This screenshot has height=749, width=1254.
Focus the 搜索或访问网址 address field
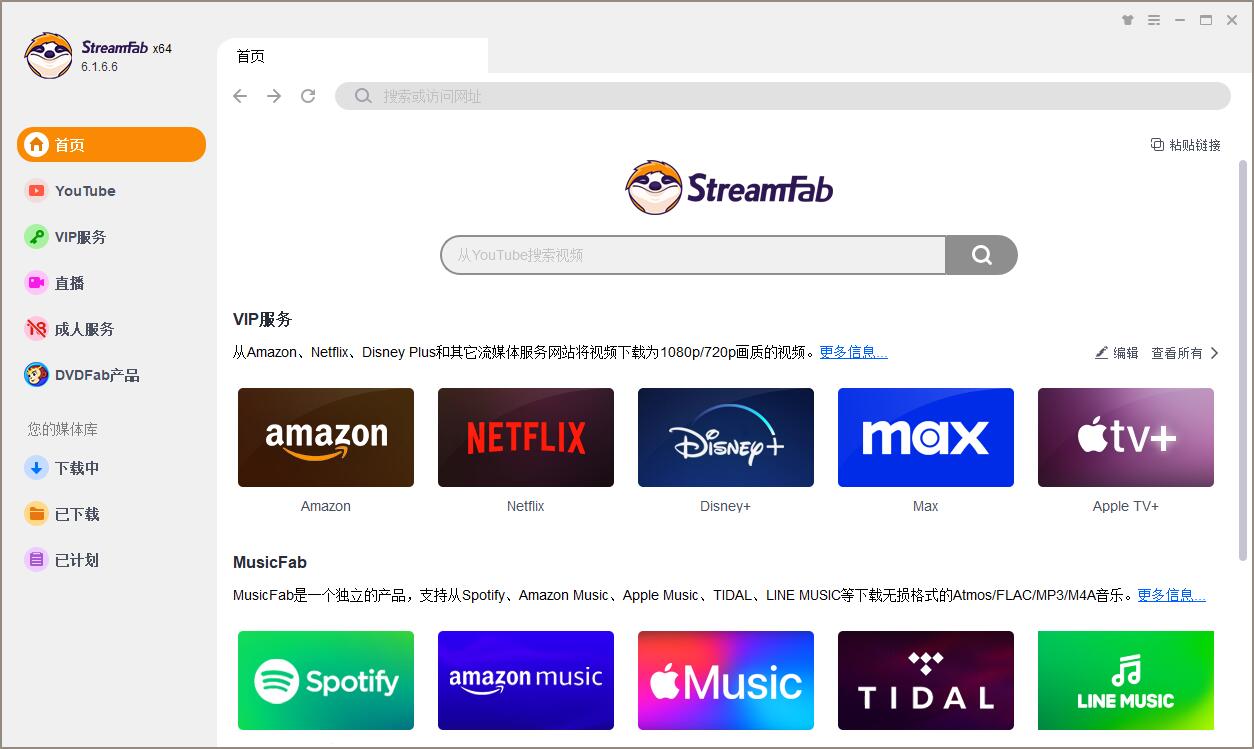coord(782,96)
